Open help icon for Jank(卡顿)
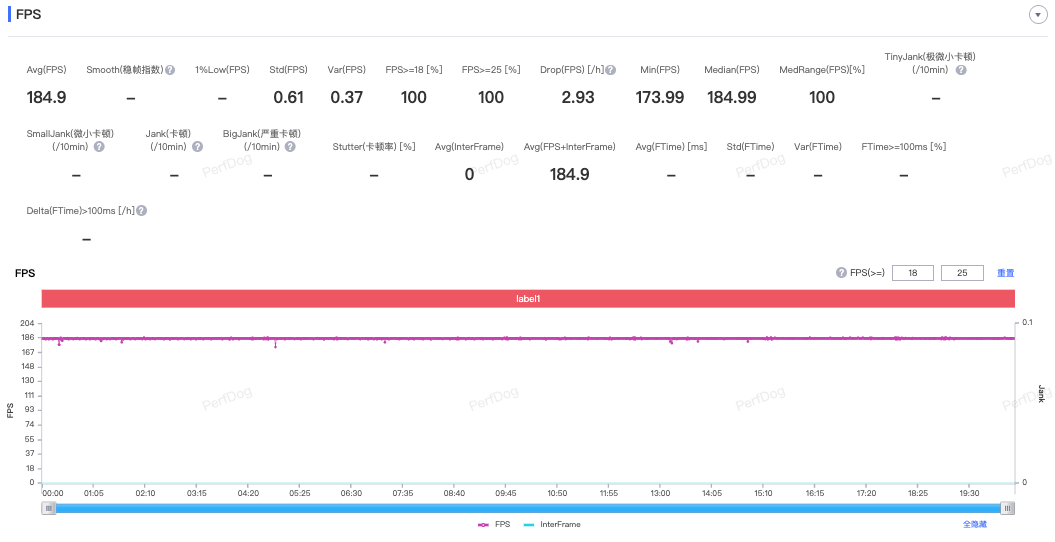 click(197, 147)
